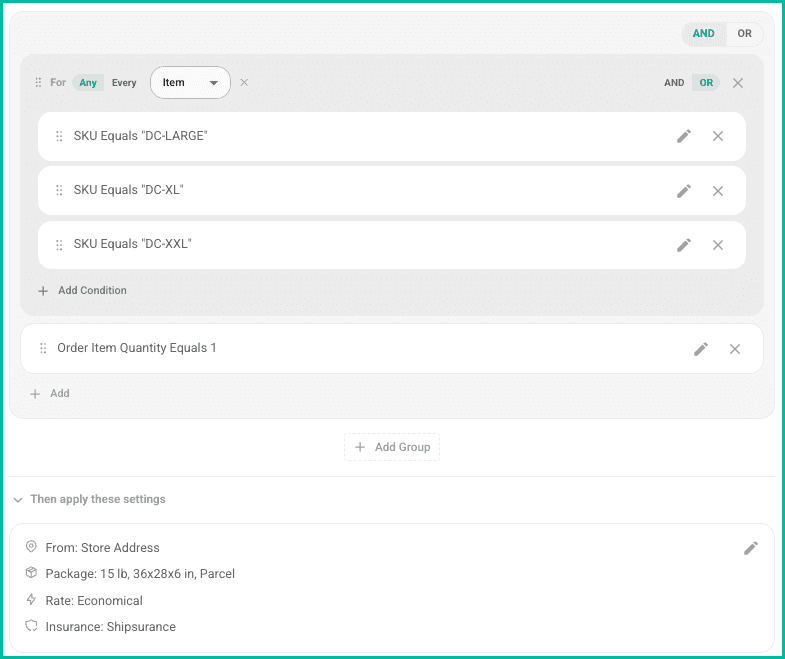Delete the SKU Equals "DC-XL" condition
This screenshot has height=659, width=785.
coord(718,191)
